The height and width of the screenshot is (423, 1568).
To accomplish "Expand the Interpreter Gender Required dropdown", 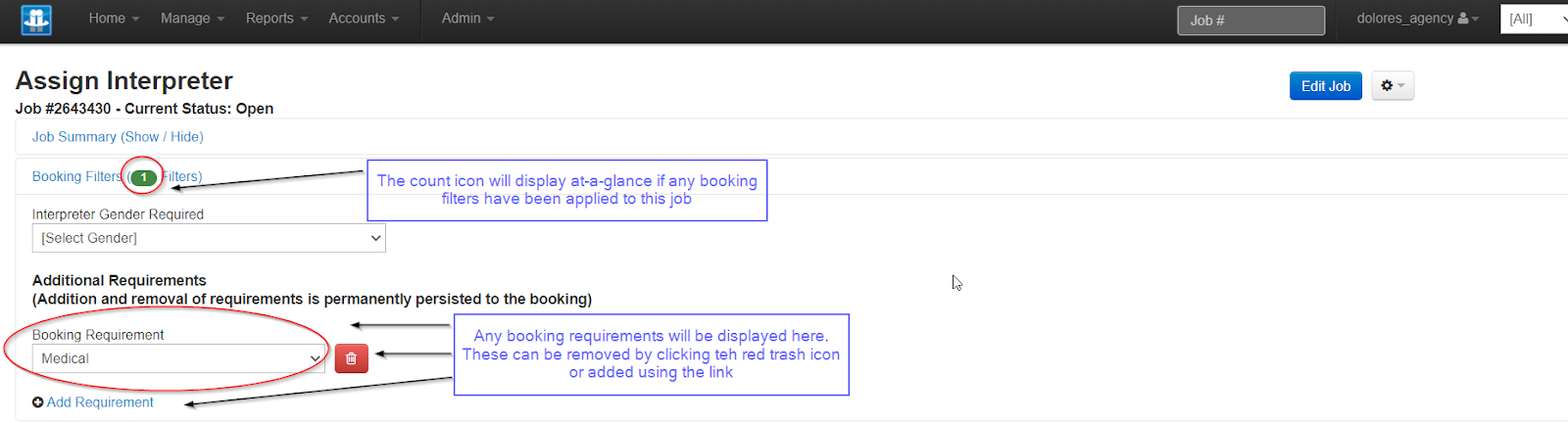I will [209, 238].
